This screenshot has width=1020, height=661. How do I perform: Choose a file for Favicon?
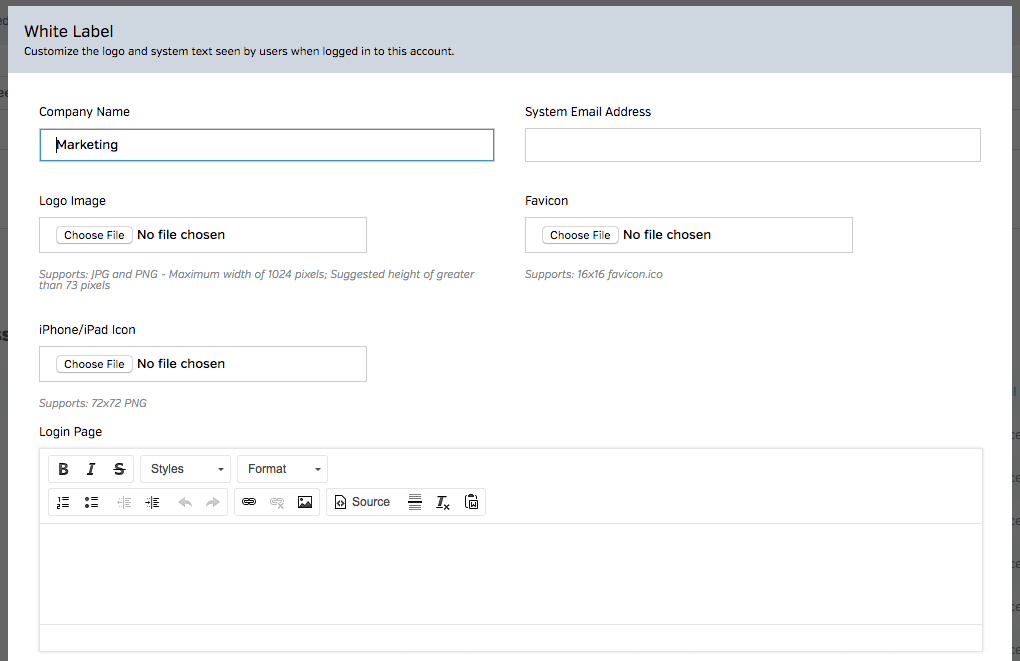[x=580, y=235]
